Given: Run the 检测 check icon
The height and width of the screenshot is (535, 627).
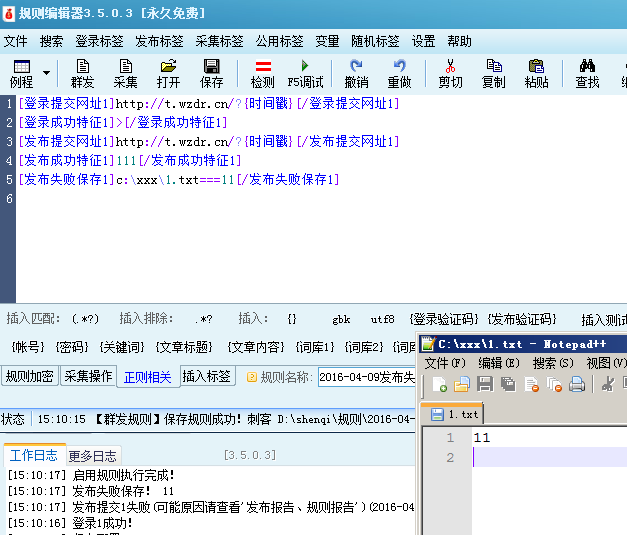Looking at the screenshot, I should click(x=263, y=74).
